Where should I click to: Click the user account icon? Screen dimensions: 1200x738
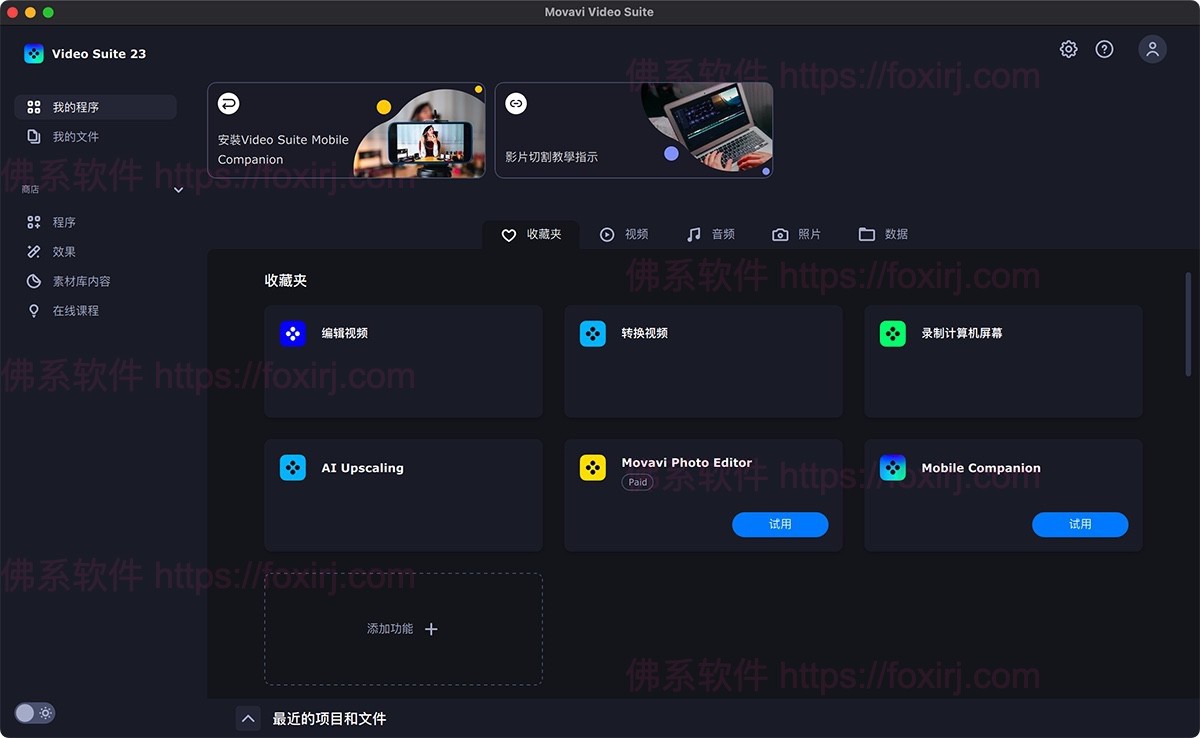coord(1152,48)
